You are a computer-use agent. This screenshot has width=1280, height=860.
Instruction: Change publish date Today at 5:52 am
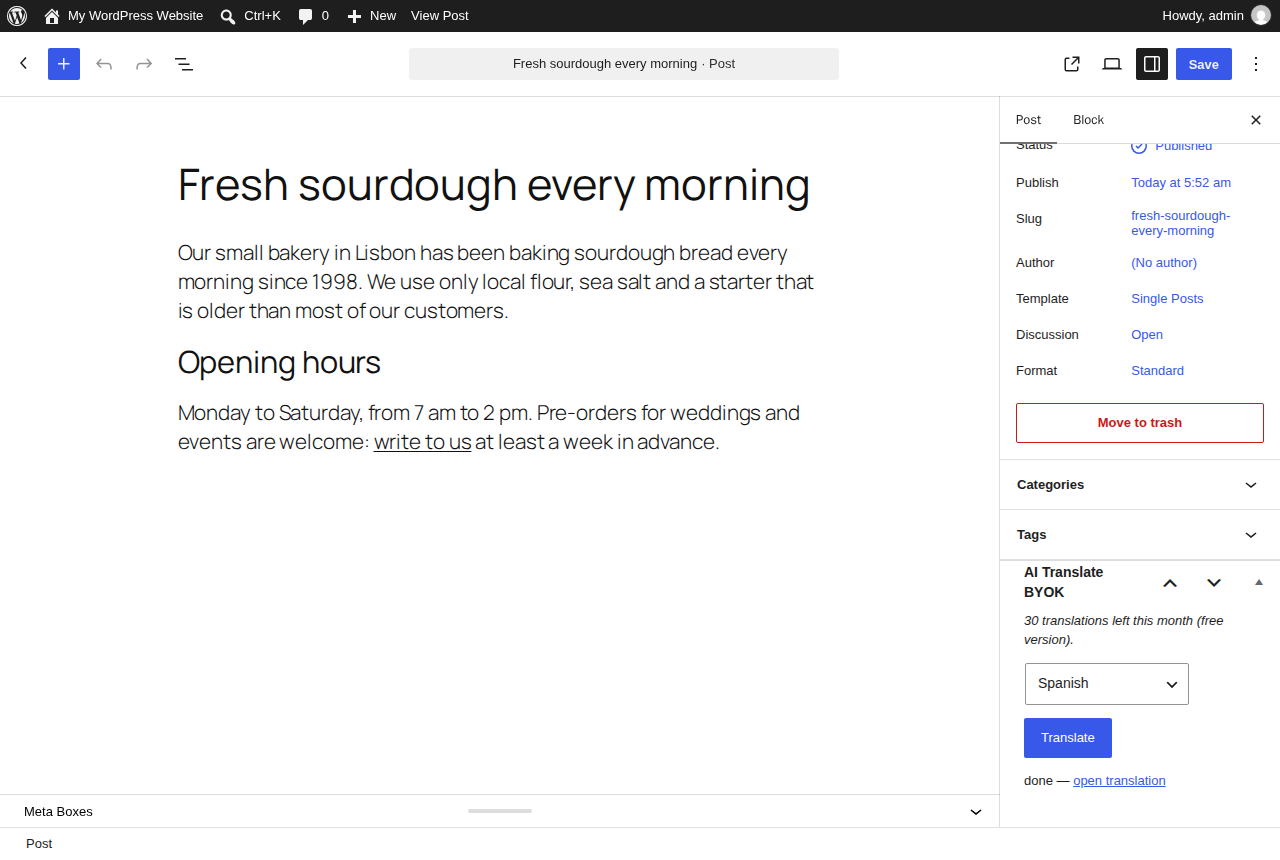pos(1181,183)
